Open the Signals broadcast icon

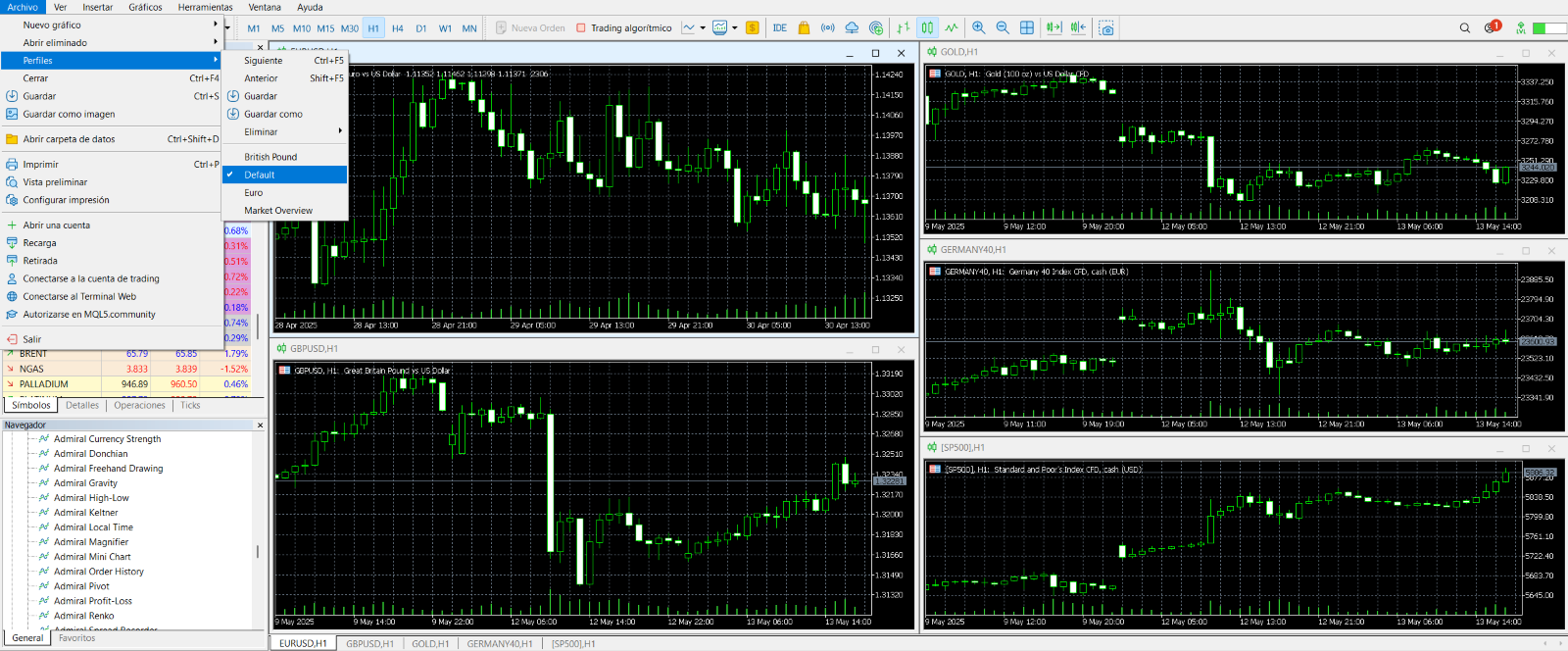click(x=828, y=28)
